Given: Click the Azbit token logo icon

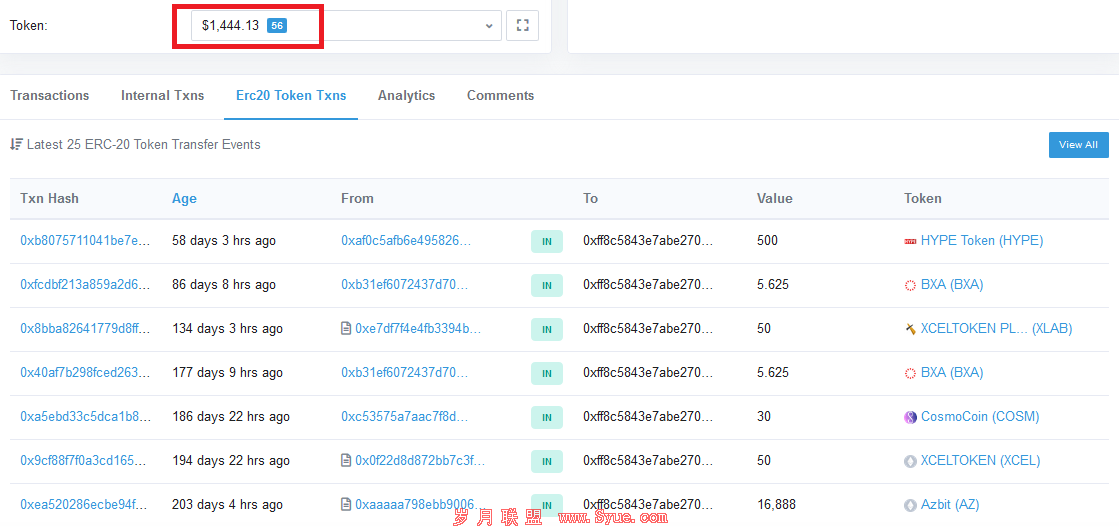Looking at the screenshot, I should 910,506.
